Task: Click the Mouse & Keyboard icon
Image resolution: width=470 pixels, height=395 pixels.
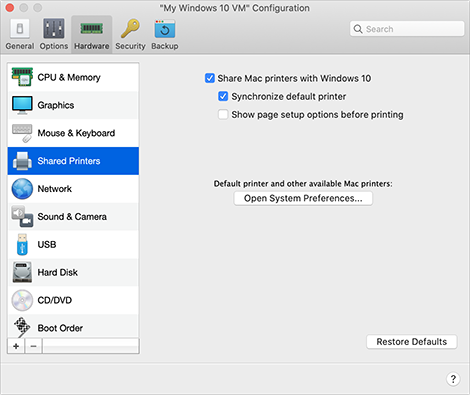Action: pyautogui.click(x=22, y=133)
